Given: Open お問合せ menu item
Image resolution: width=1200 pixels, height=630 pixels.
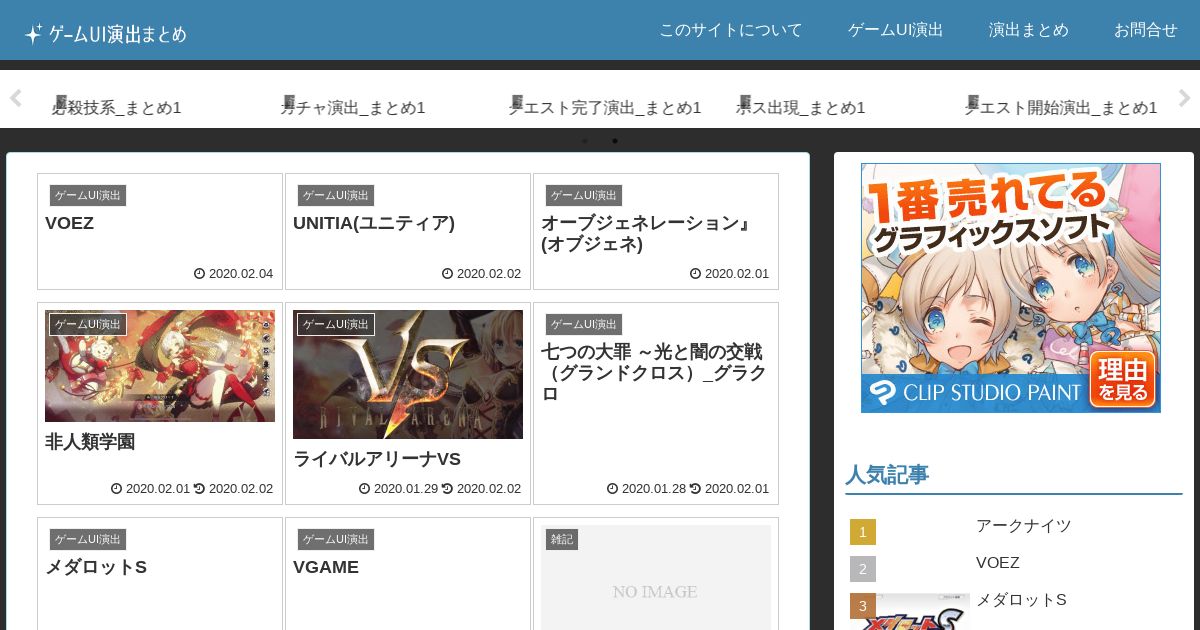Looking at the screenshot, I should pos(1145,30).
